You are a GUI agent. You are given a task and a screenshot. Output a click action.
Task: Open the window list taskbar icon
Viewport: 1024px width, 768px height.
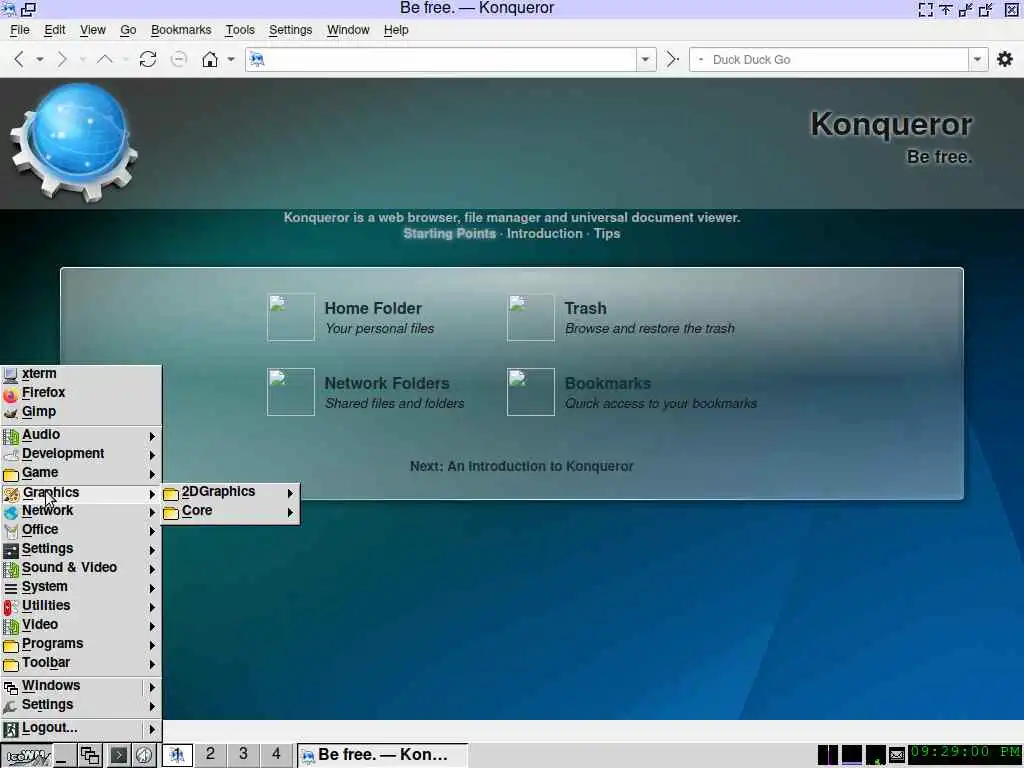click(90, 756)
